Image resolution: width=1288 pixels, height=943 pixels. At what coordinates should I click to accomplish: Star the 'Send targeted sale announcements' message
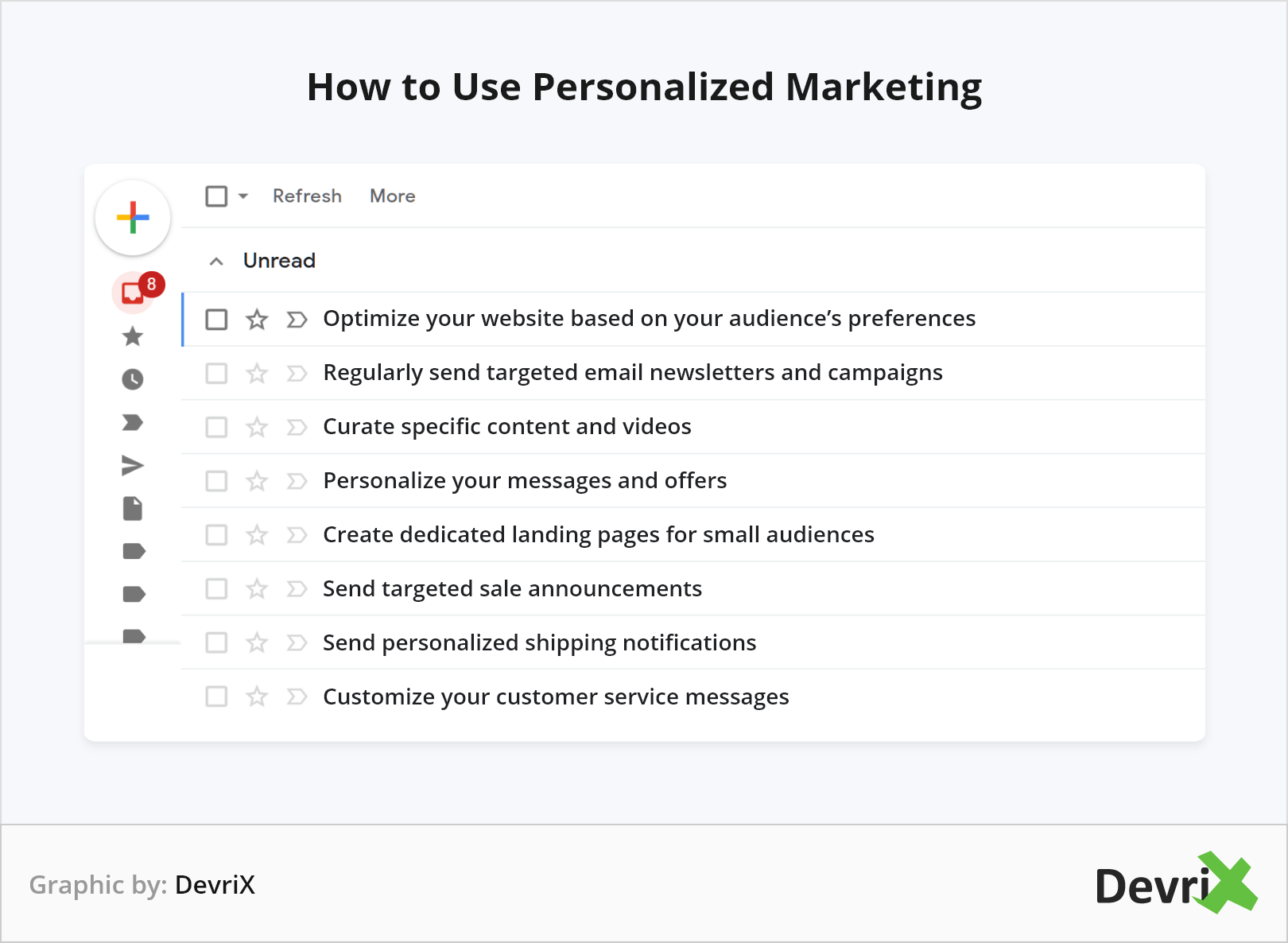point(257,589)
